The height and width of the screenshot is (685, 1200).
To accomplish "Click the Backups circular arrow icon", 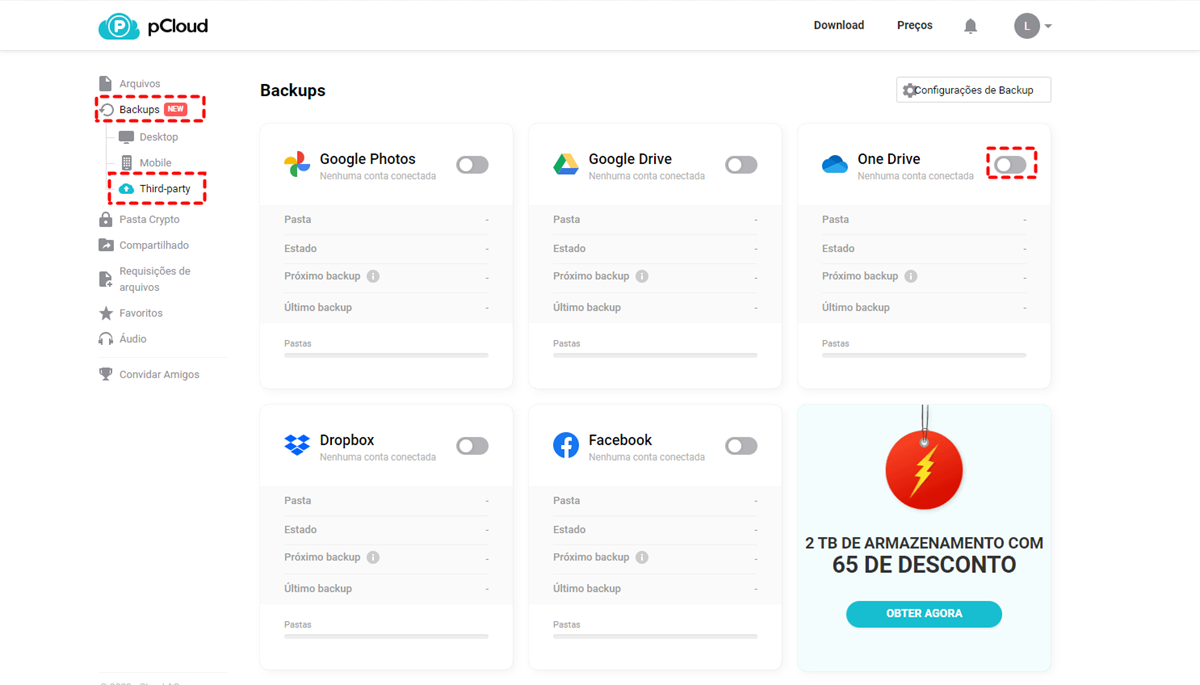I will click(x=107, y=110).
